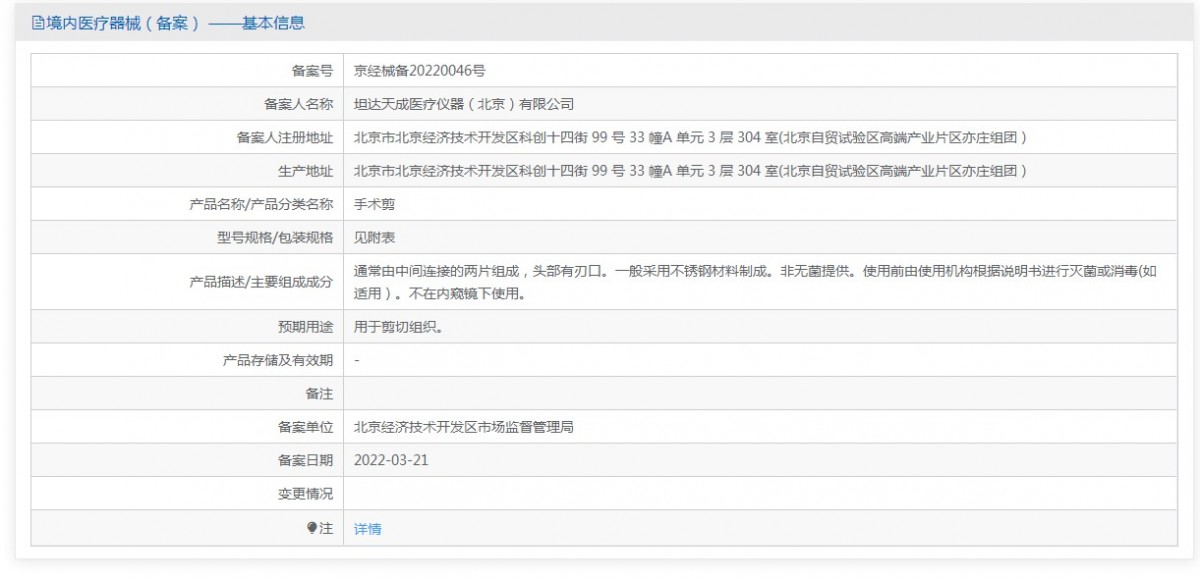This screenshot has width=1200, height=579.
Task: Click the 备案号 label cell
Action: coord(312,71)
